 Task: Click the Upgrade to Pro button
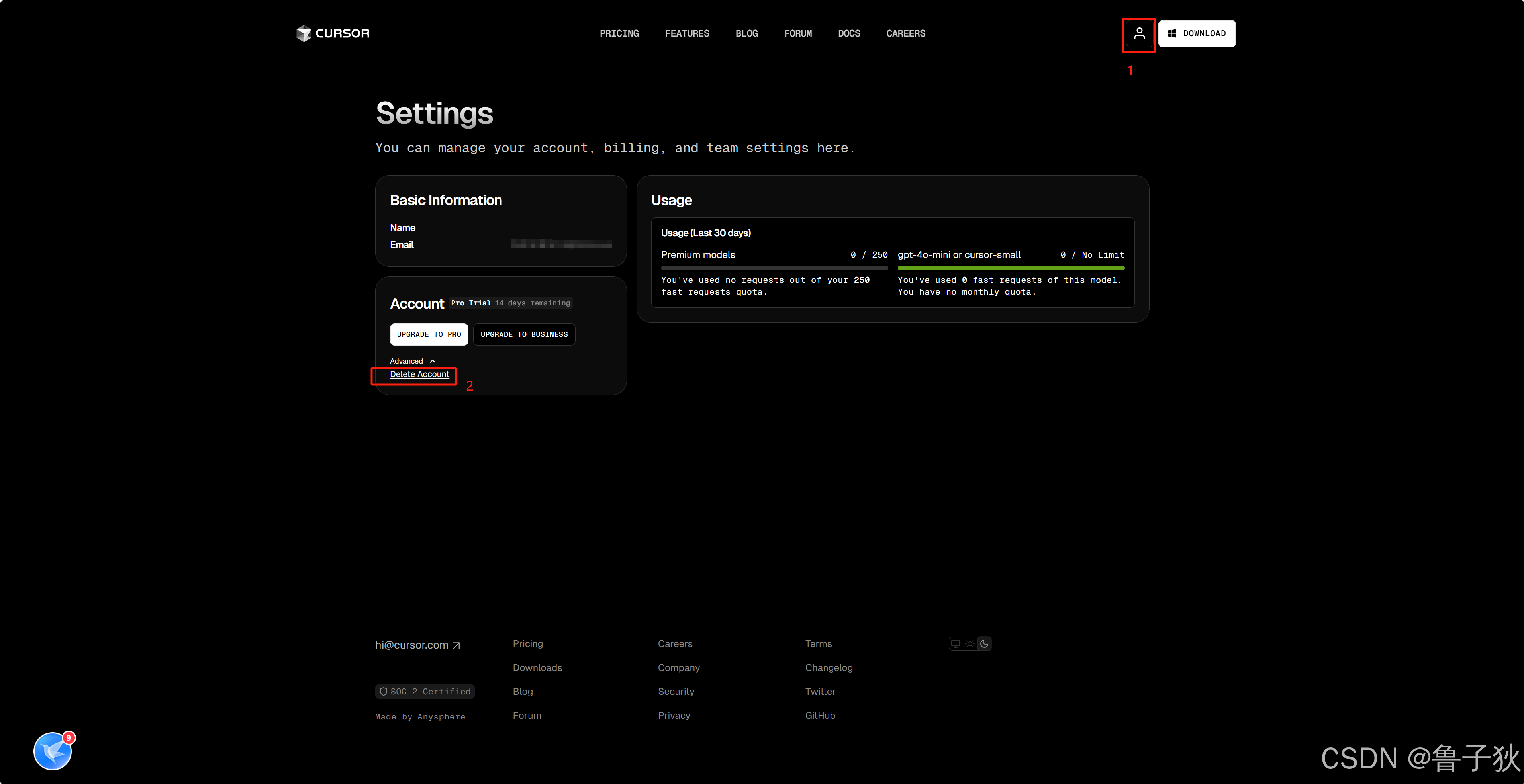coord(428,334)
